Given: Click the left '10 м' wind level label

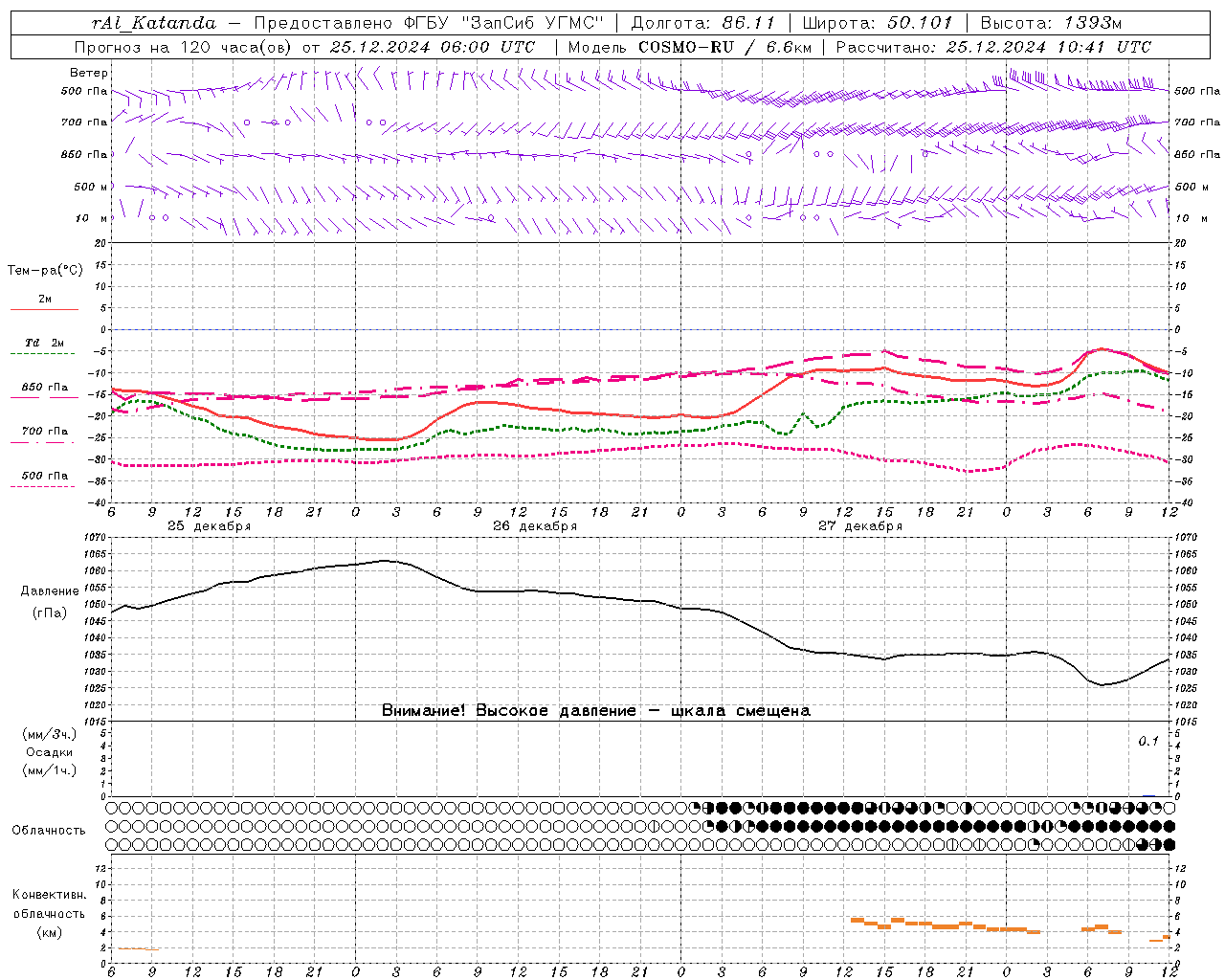Looking at the screenshot, I should pyautogui.click(x=93, y=218).
